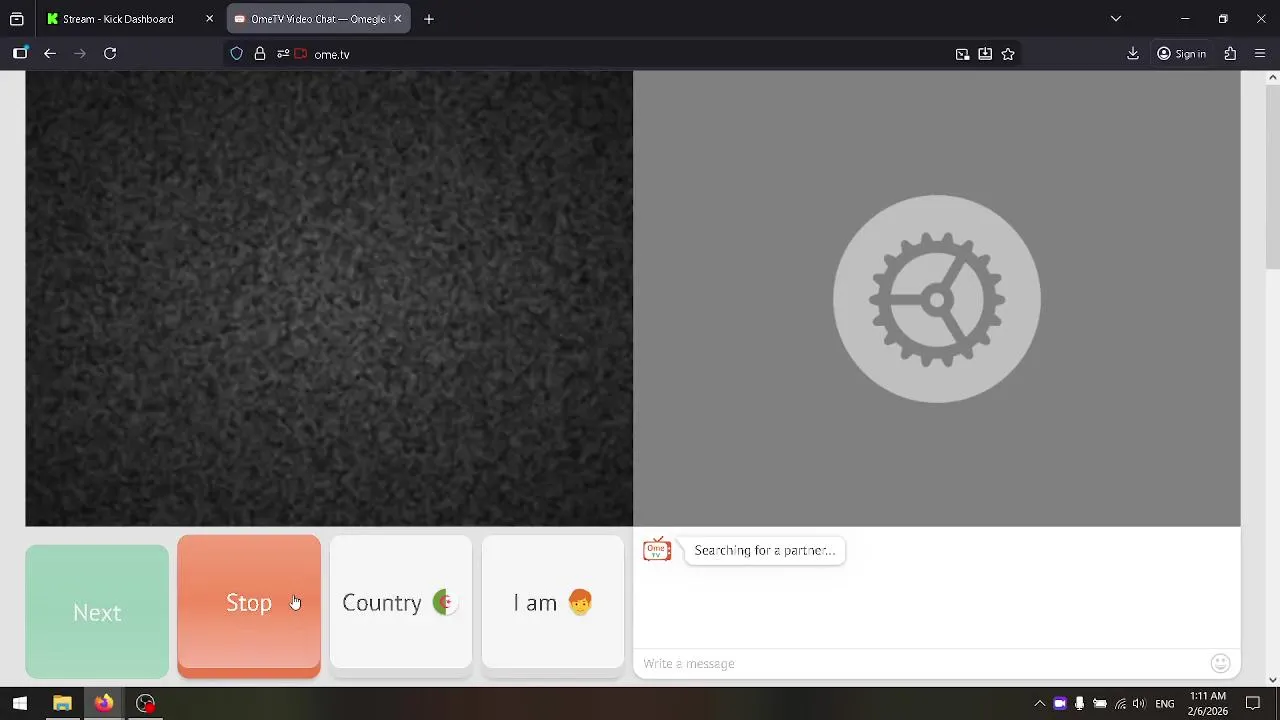Open the emoji picker smiley icon
The image size is (1280, 720).
coord(1220,663)
